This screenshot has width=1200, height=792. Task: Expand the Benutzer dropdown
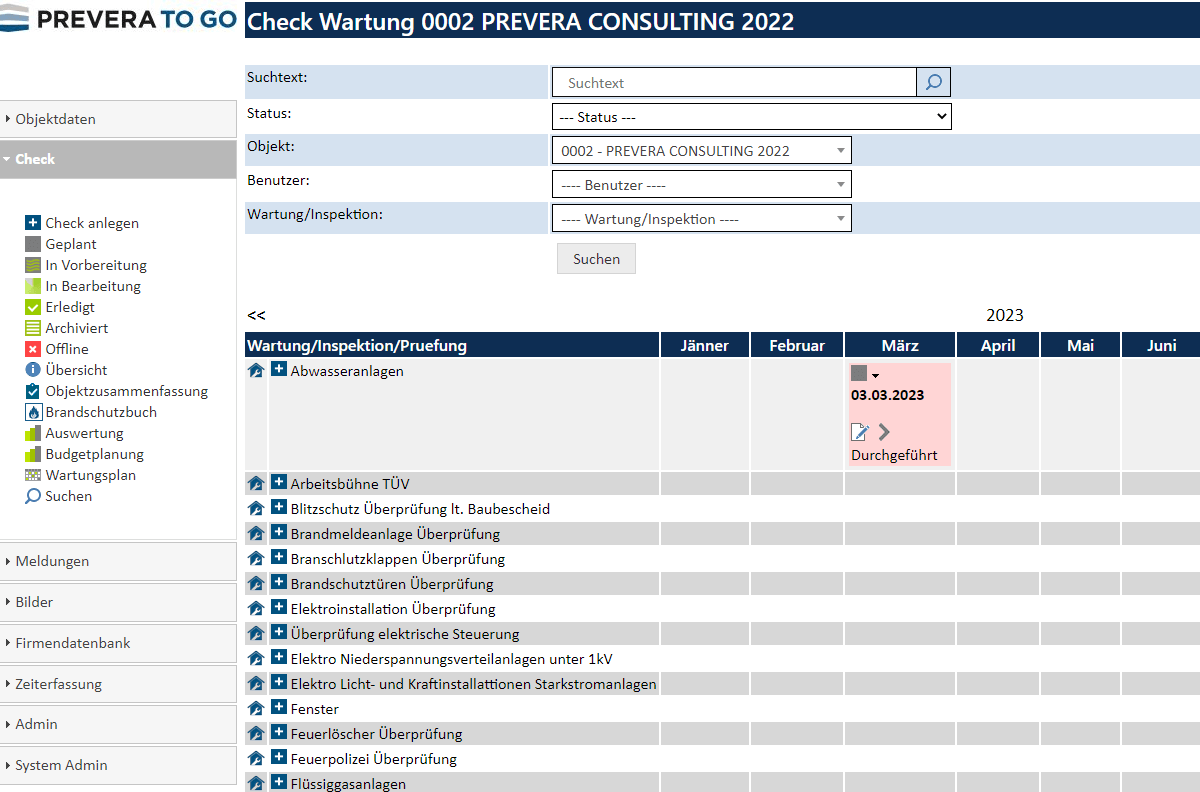(x=701, y=185)
